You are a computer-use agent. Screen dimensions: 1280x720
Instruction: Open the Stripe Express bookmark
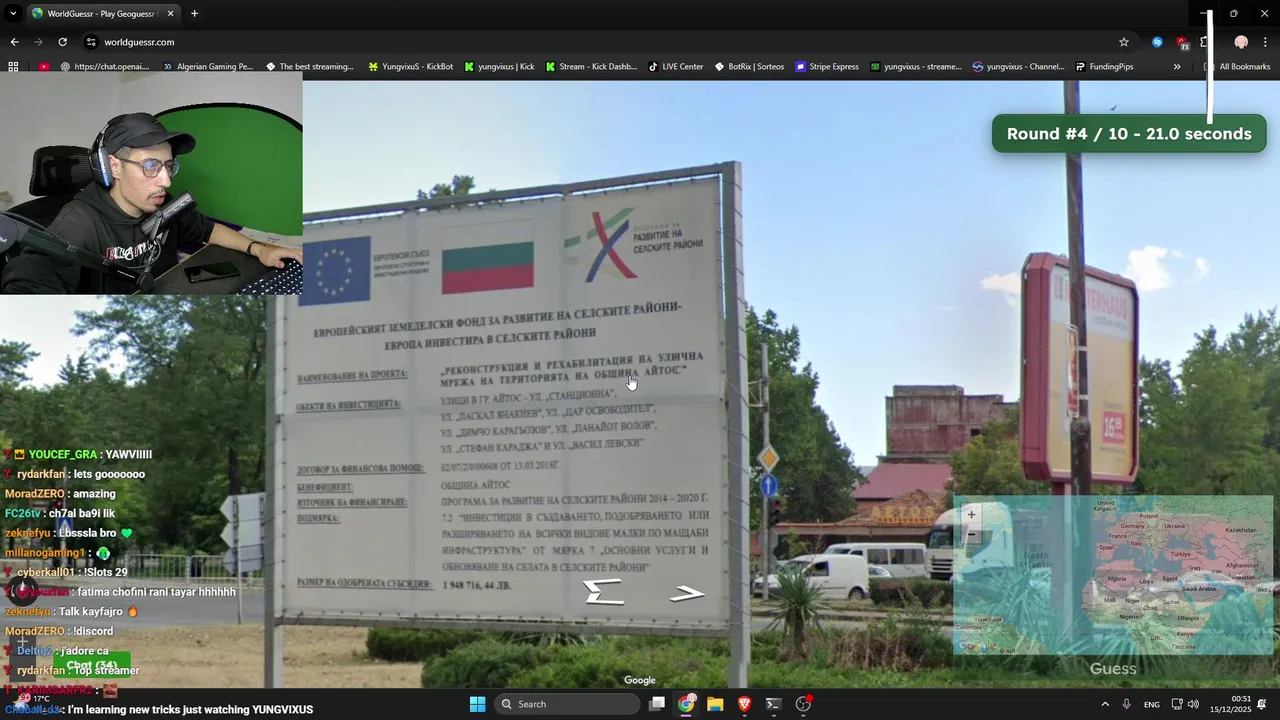[x=828, y=67]
